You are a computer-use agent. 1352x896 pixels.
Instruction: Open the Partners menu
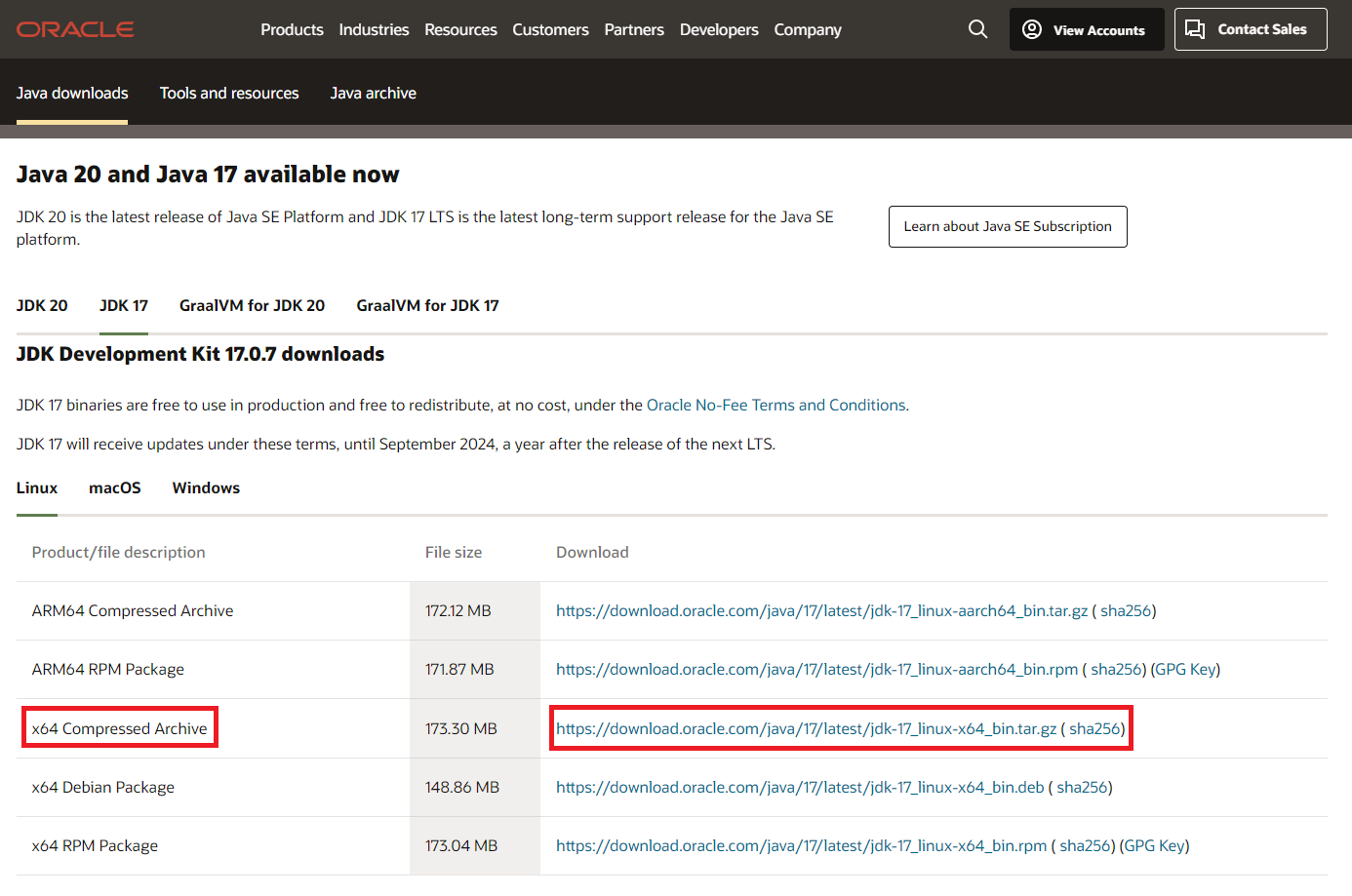coord(634,29)
